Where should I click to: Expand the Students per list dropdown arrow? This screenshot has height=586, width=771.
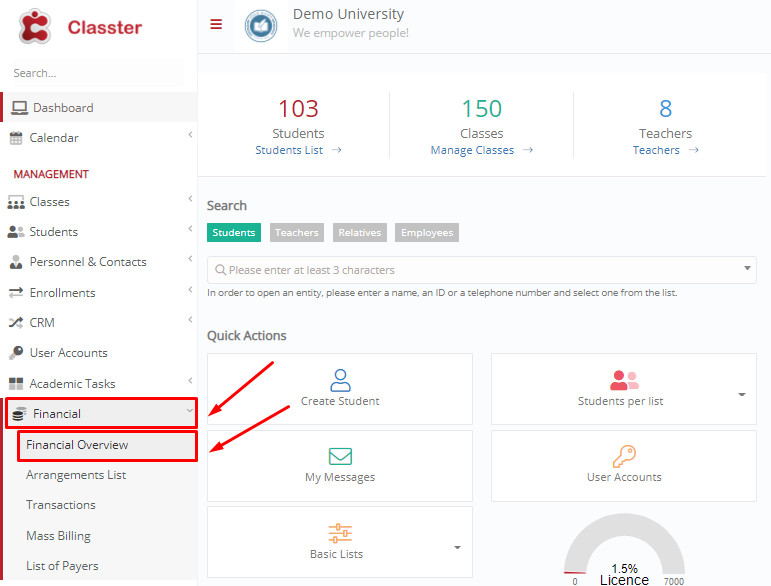[742, 394]
